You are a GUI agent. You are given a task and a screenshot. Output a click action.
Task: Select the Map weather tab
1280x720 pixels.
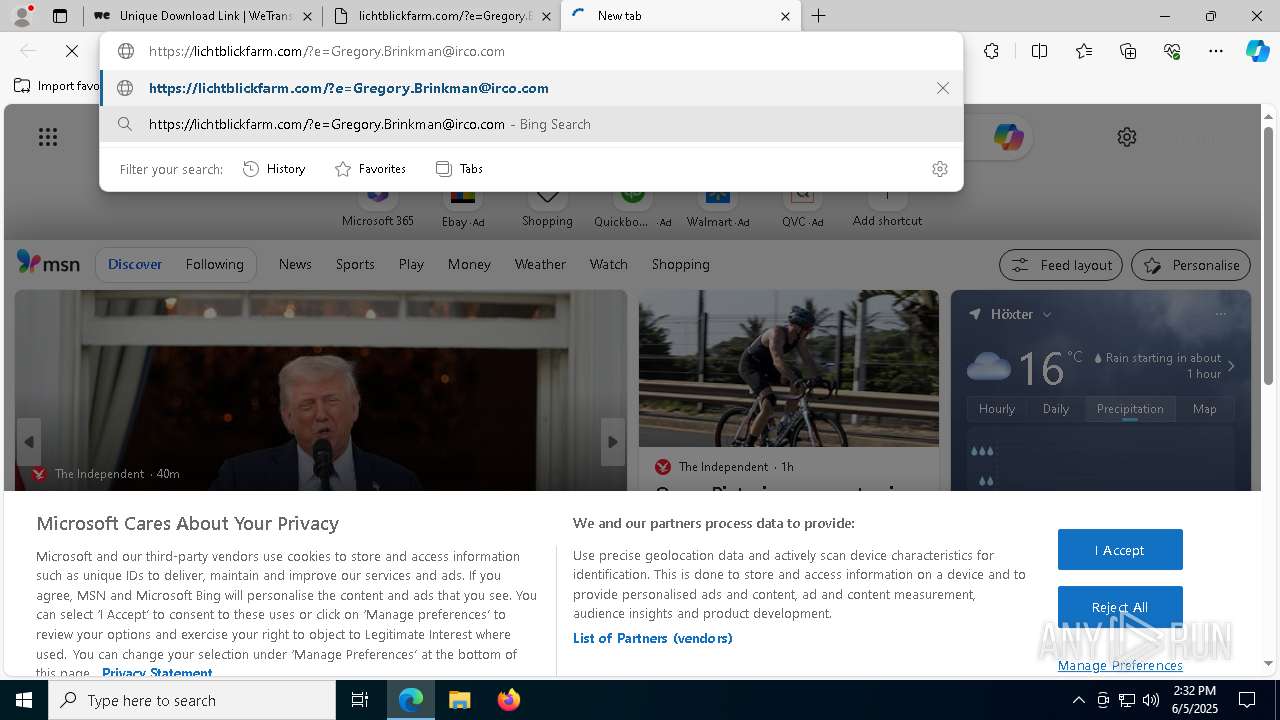point(1204,409)
